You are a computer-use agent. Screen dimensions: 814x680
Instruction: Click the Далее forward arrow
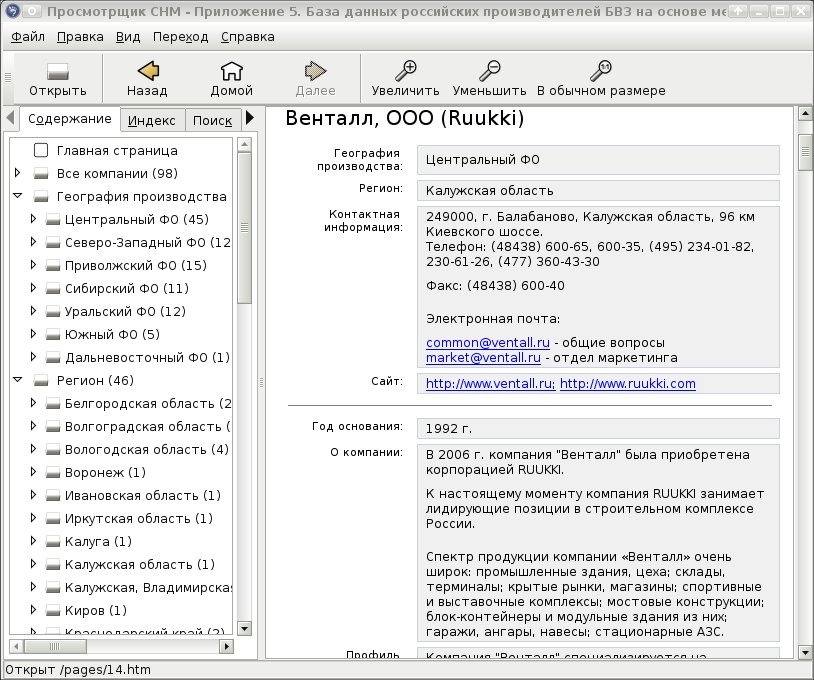tap(315, 79)
